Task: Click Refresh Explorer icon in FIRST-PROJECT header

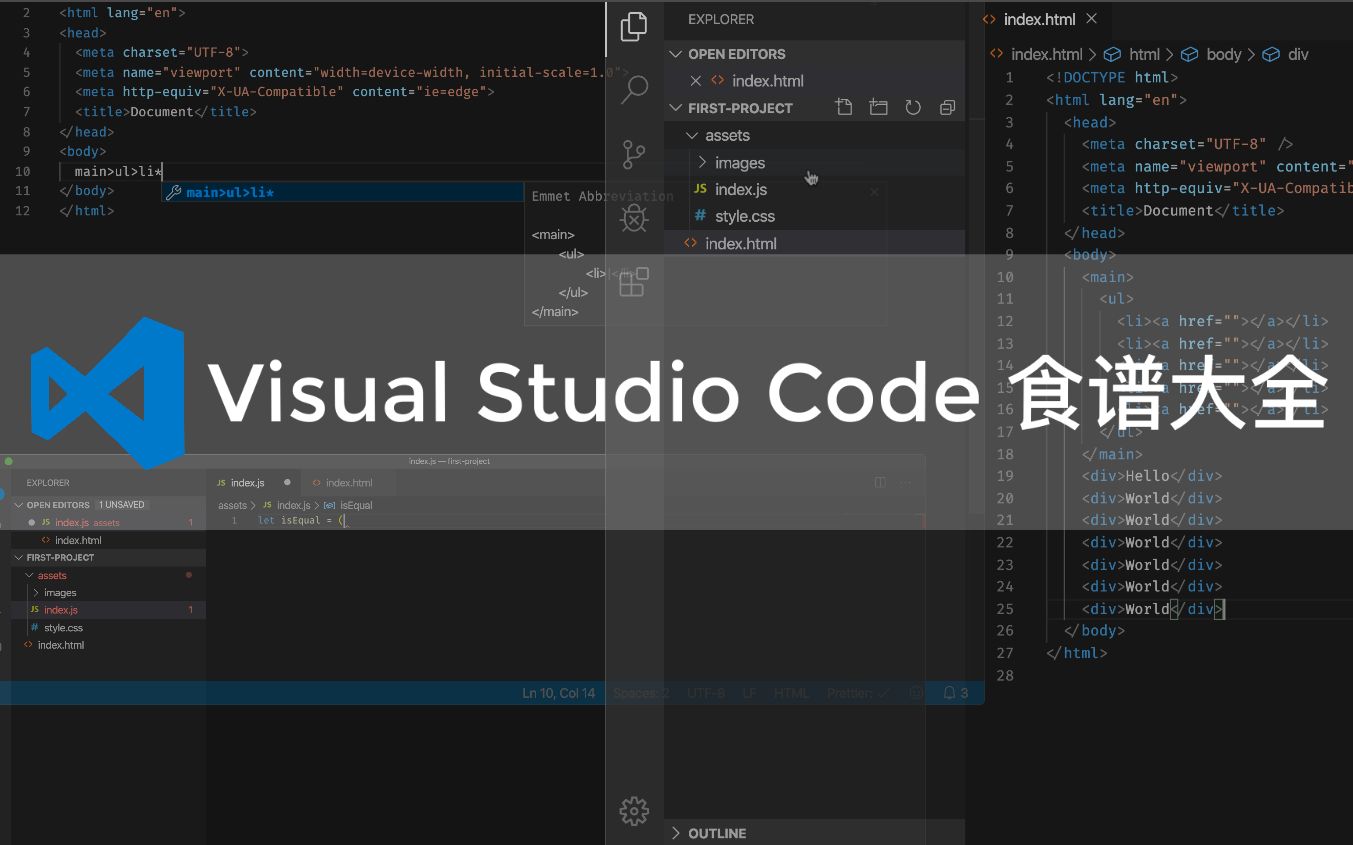Action: coord(913,107)
